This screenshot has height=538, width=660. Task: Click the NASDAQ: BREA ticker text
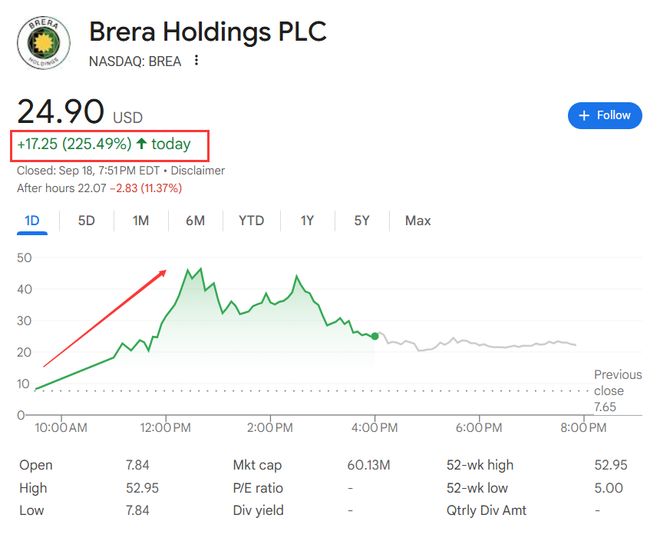coord(135,61)
